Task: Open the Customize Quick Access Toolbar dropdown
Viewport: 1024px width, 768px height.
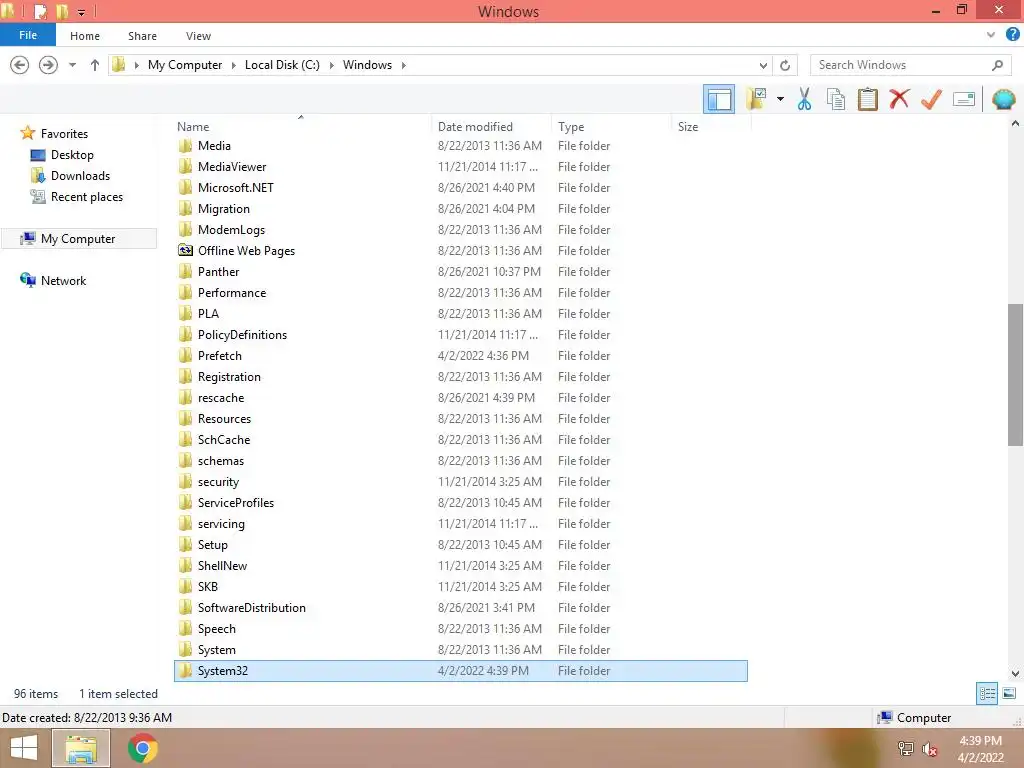Action: click(x=82, y=12)
